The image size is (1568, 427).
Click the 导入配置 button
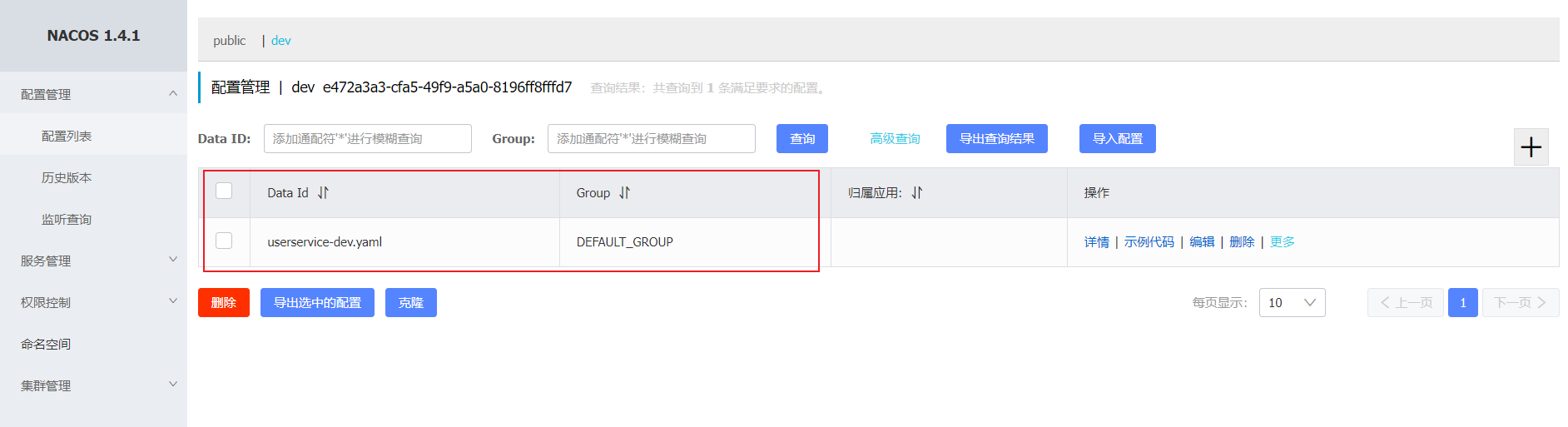click(x=1117, y=139)
